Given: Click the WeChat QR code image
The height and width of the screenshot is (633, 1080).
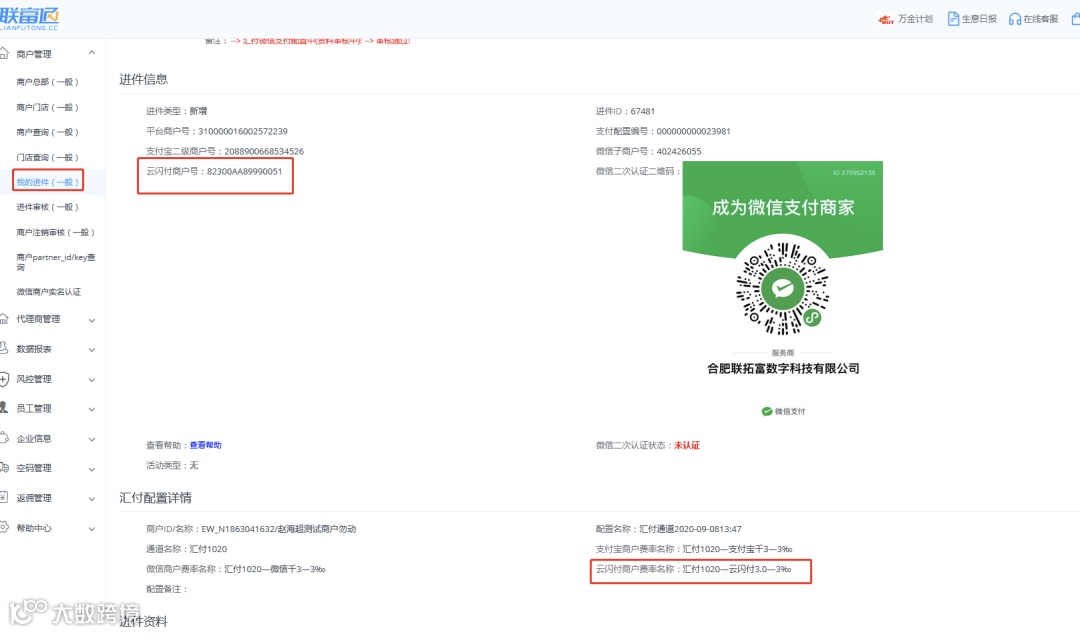Looking at the screenshot, I should coord(782,288).
